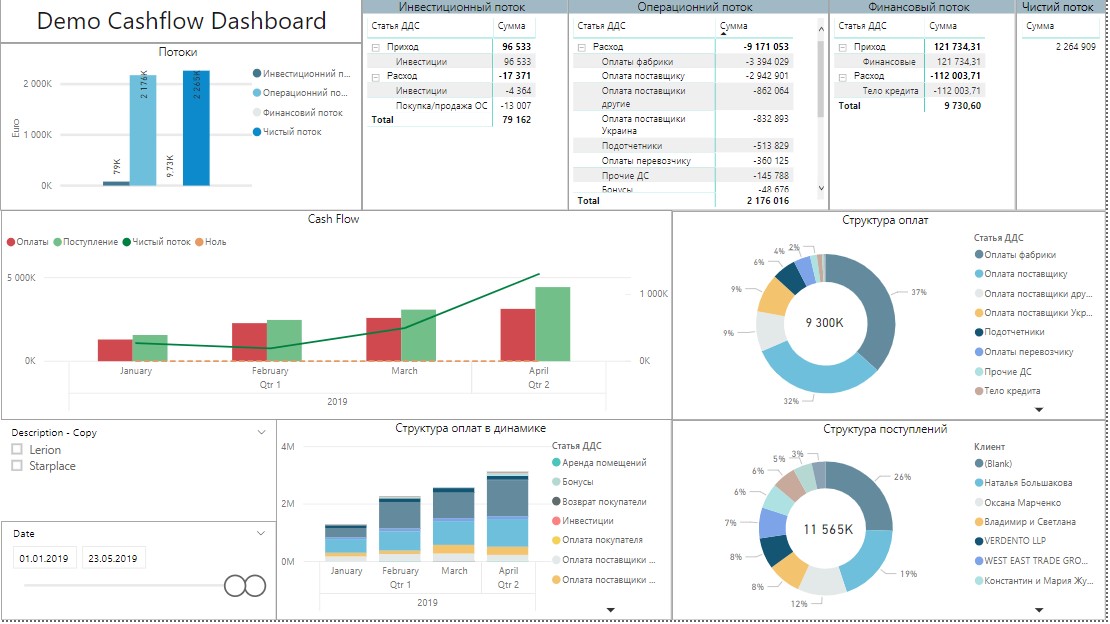This screenshot has width=1110, height=624.
Task: Click the down arrow of Операционний поток scrollbar
Action: tap(821, 188)
